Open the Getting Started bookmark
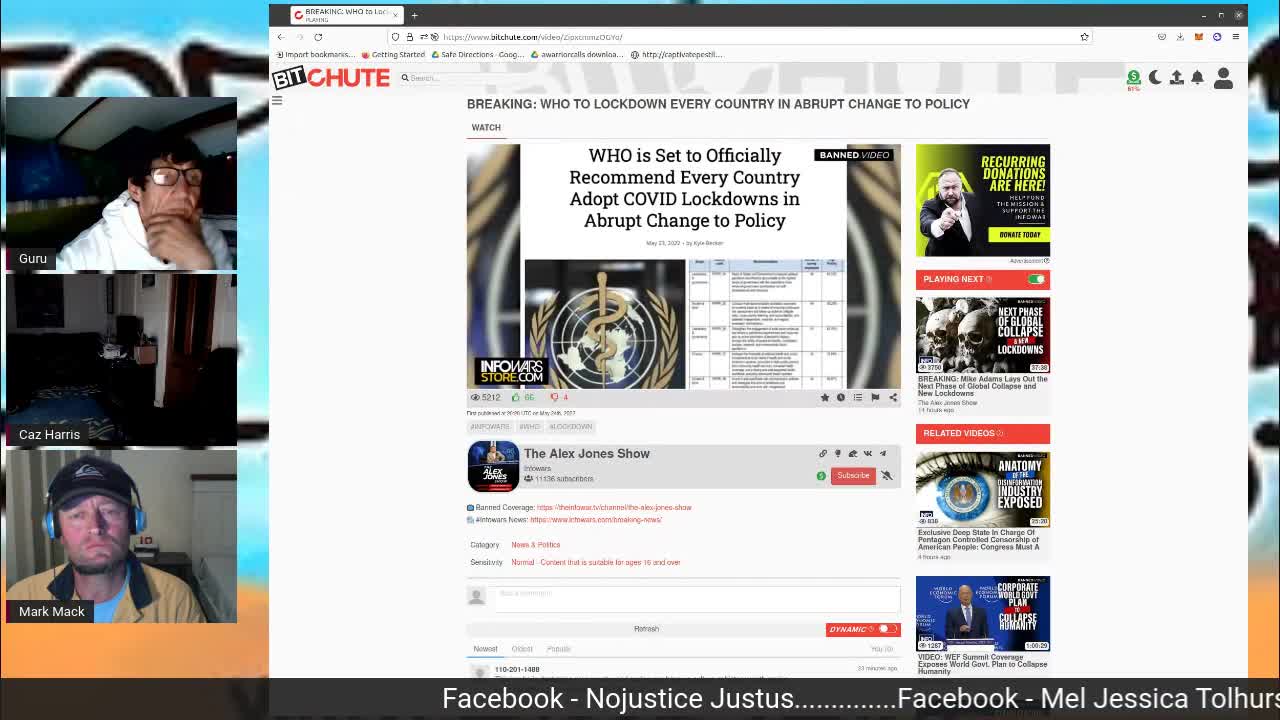This screenshot has width=1280, height=720. coord(393,55)
